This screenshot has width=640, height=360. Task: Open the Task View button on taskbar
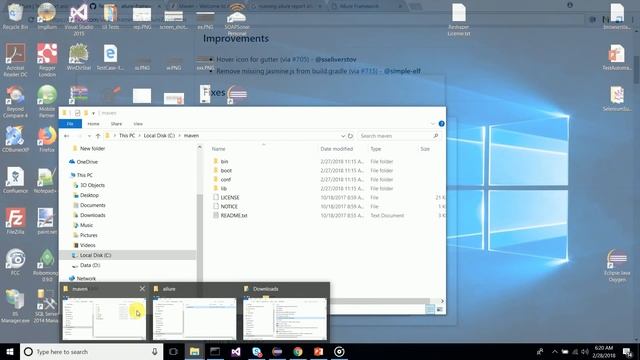pyautogui.click(x=173, y=351)
